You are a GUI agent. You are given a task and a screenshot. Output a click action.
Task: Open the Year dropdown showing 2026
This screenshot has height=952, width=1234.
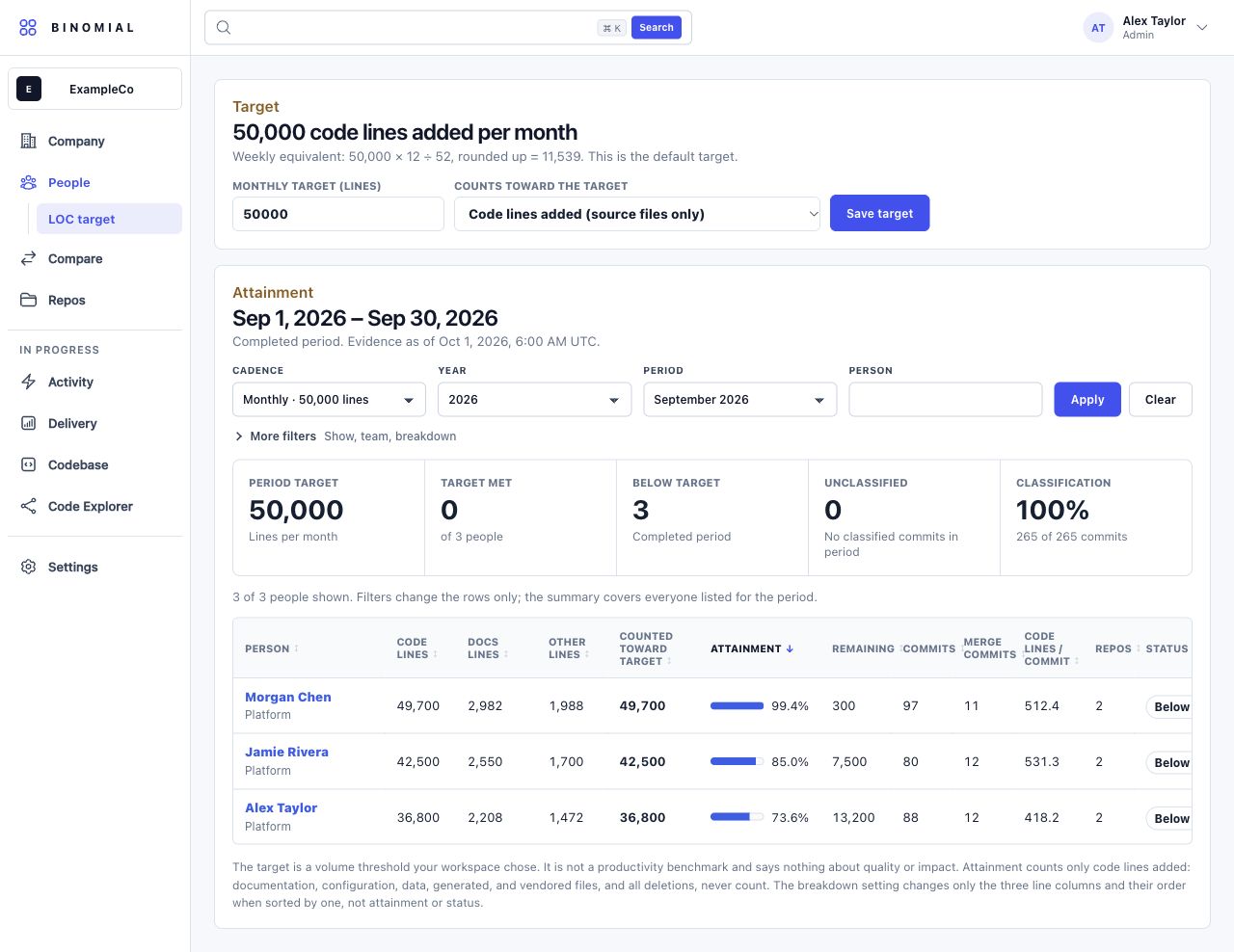[x=534, y=400]
